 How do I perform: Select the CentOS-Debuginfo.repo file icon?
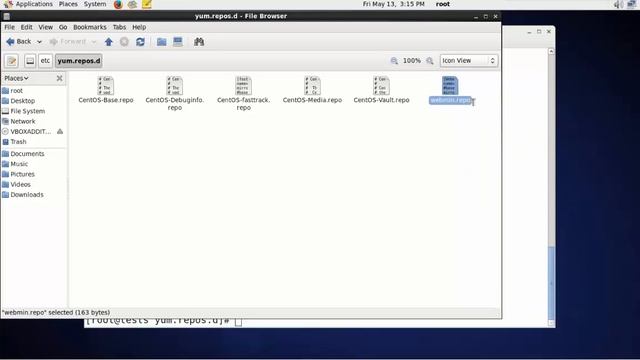click(175, 86)
